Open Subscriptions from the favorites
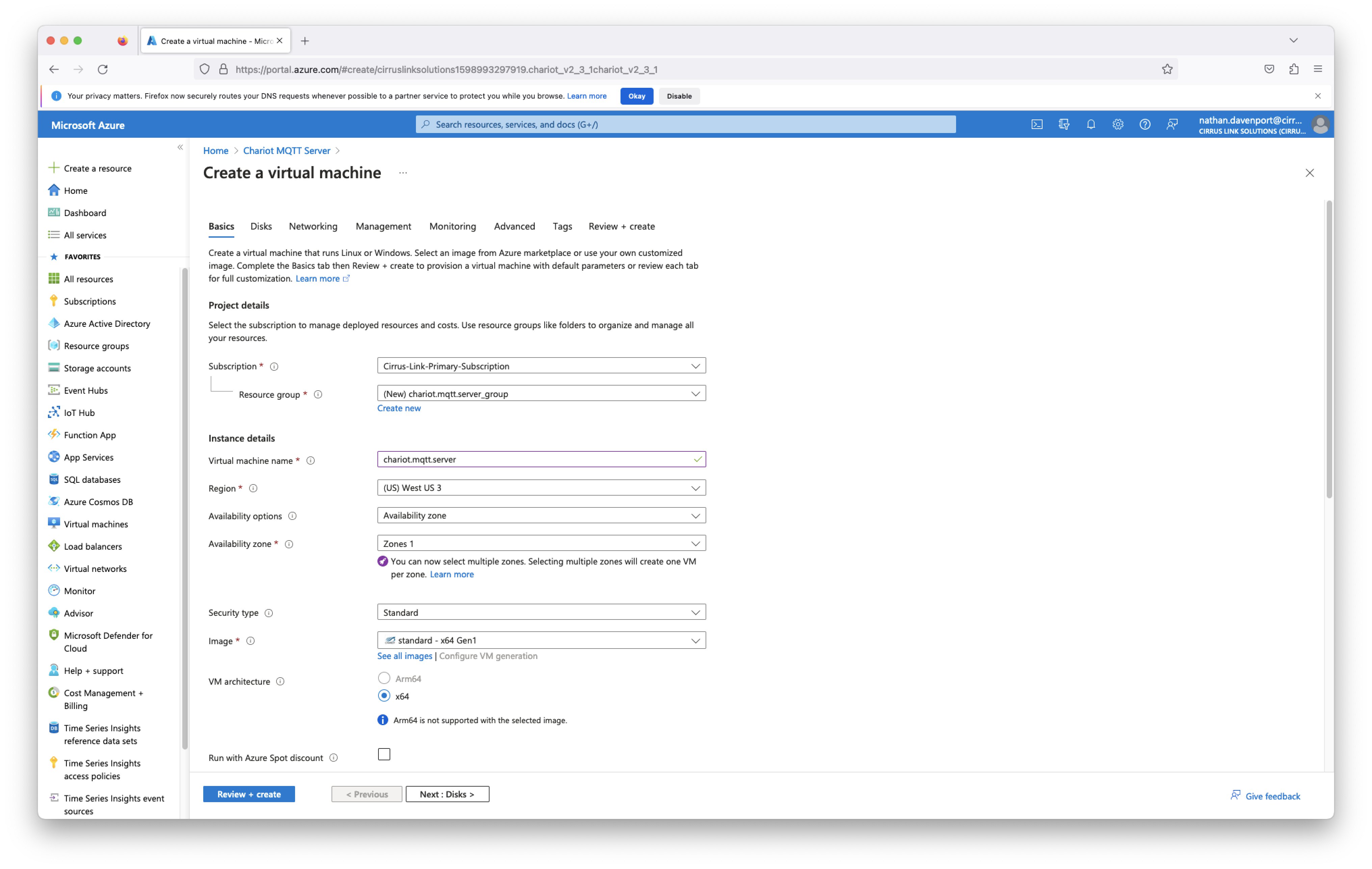The width and height of the screenshot is (1372, 869). point(89,301)
